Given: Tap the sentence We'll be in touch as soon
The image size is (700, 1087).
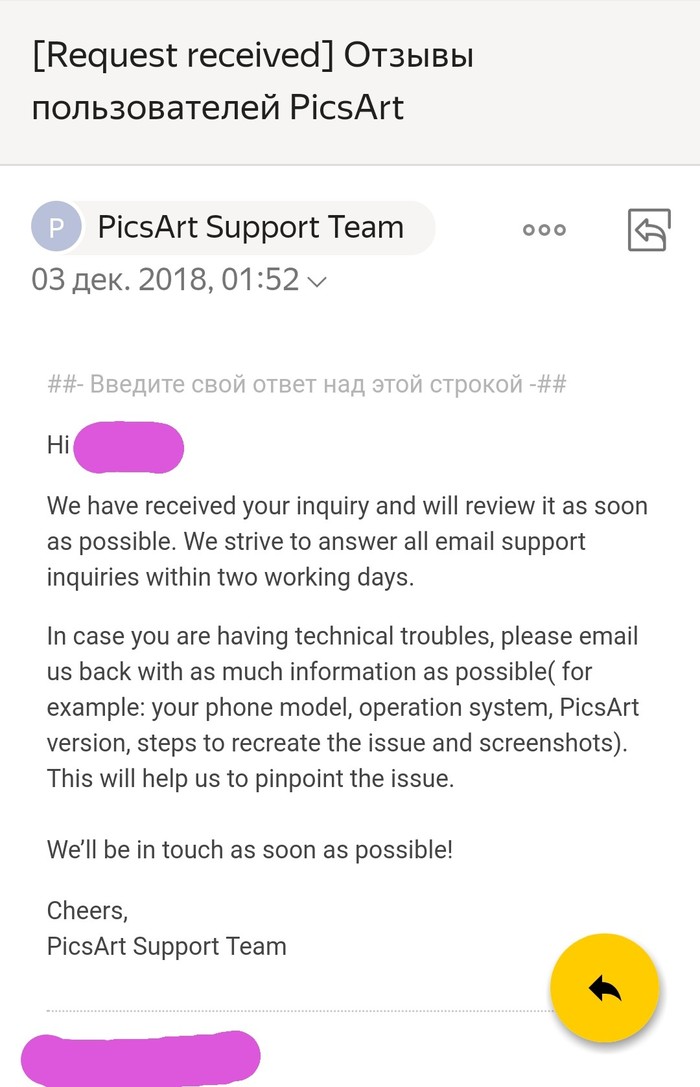Looking at the screenshot, I should [x=250, y=849].
